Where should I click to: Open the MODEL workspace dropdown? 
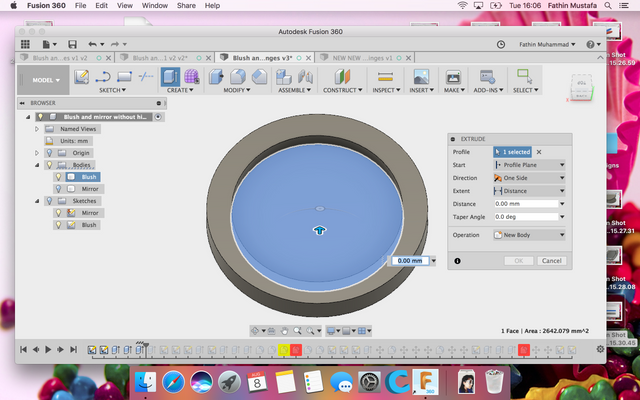point(43,80)
